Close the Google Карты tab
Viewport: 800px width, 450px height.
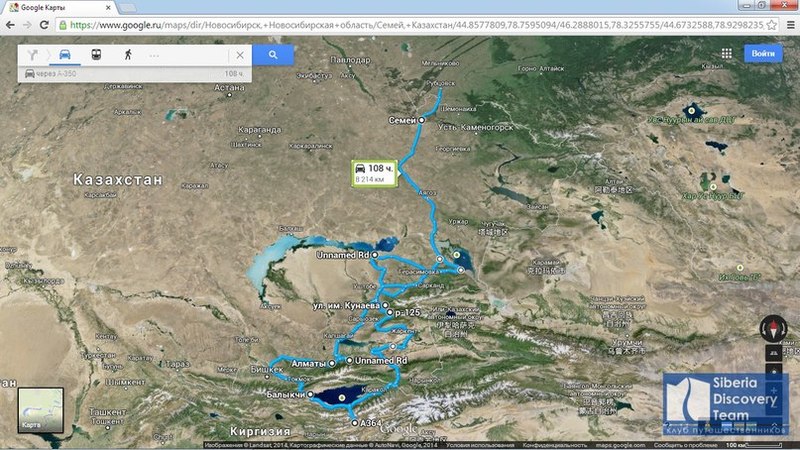point(108,8)
